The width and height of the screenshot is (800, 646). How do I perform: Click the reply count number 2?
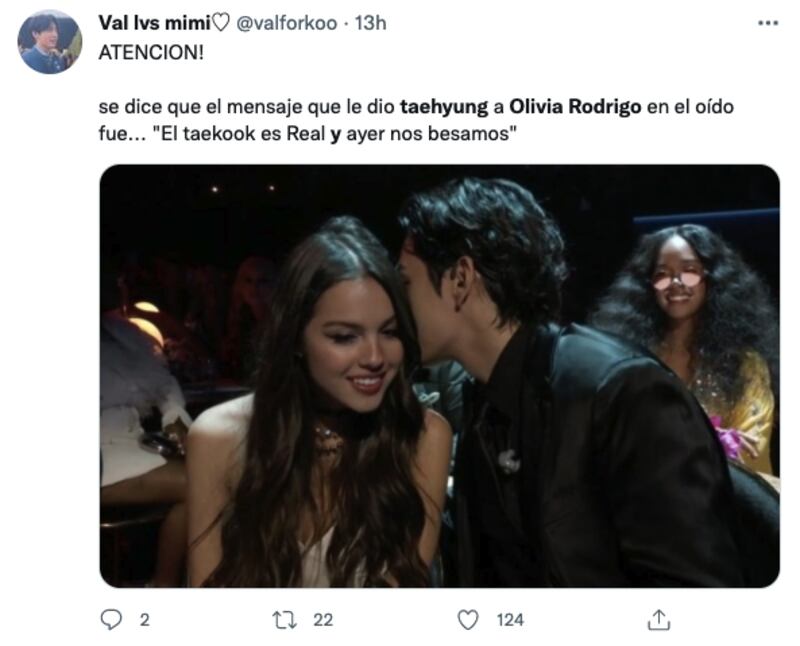click(144, 620)
